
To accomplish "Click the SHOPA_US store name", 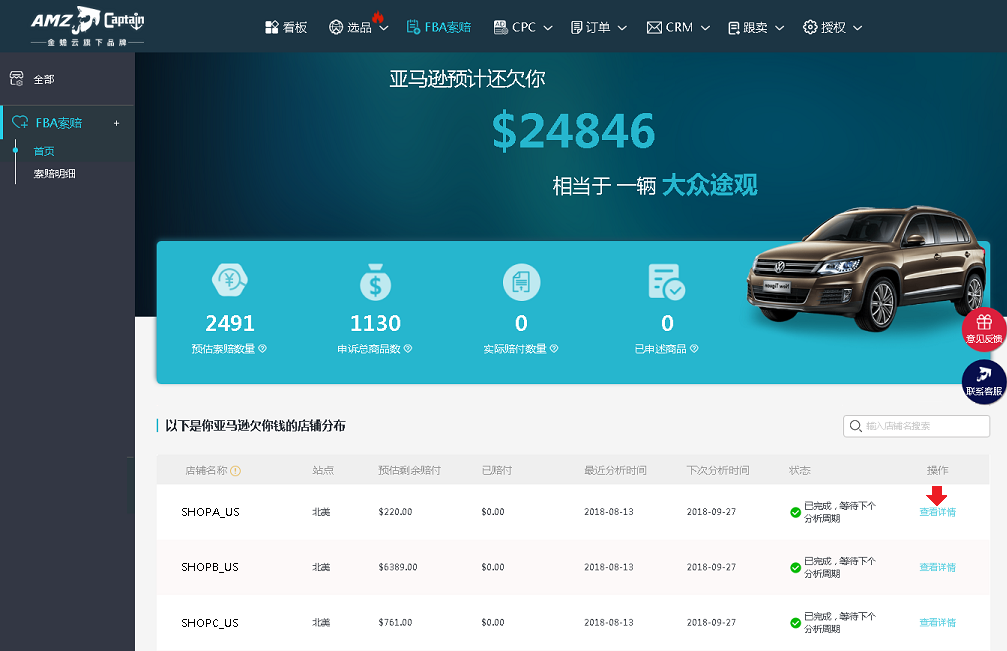I will tap(210, 512).
